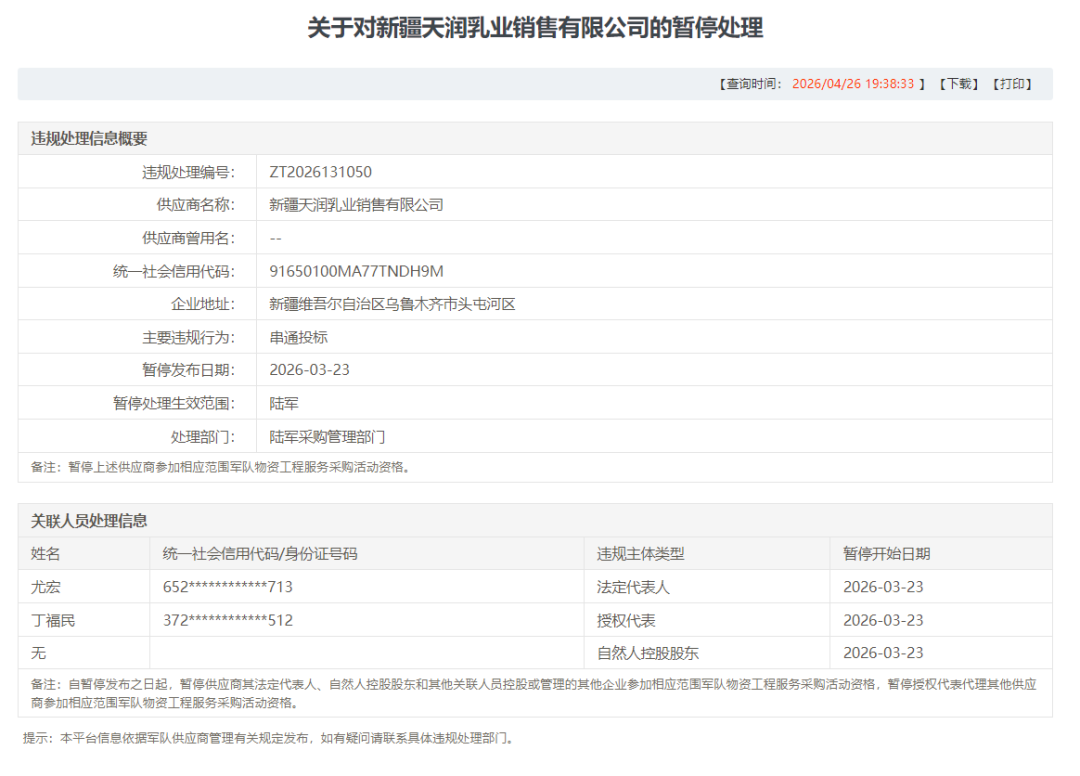Click the company address value in 乌鲁木齐市头屯河区
This screenshot has height=776, width=1080.
(392, 304)
